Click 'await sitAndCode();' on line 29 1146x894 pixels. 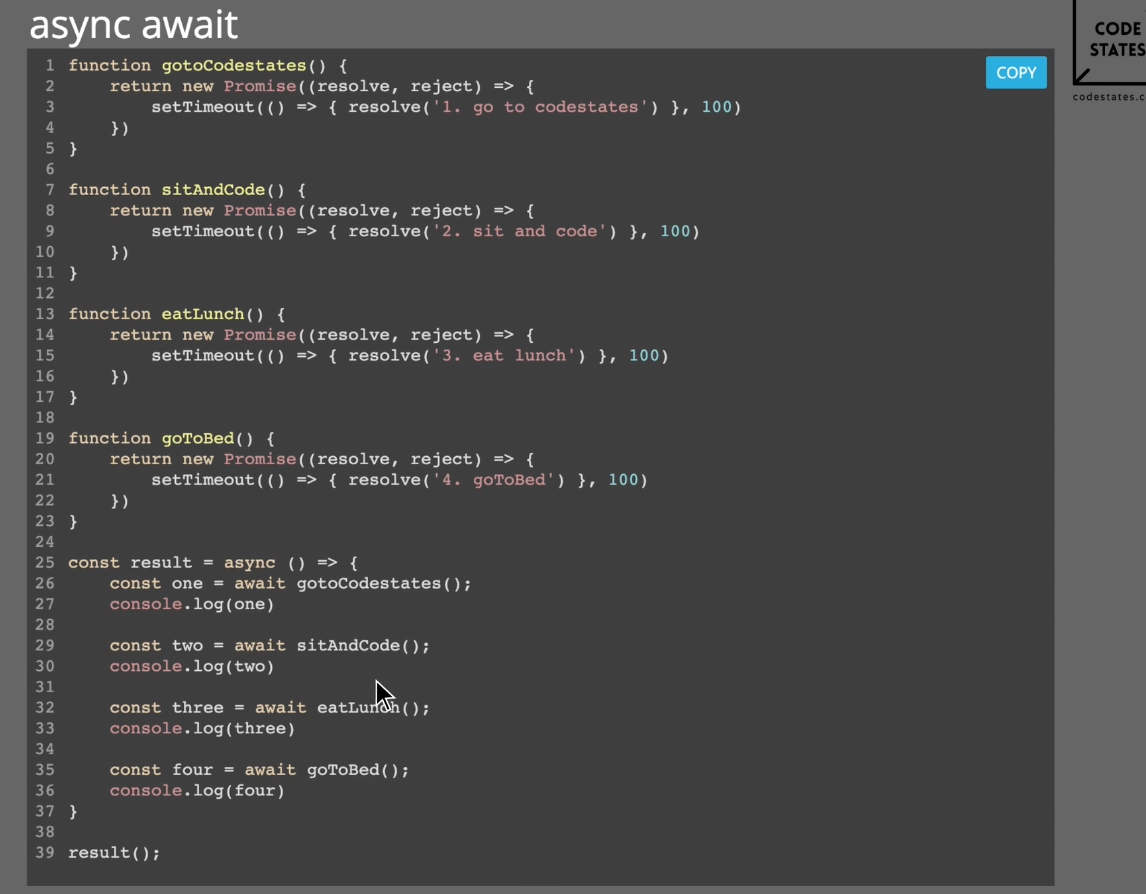pyautogui.click(x=332, y=645)
